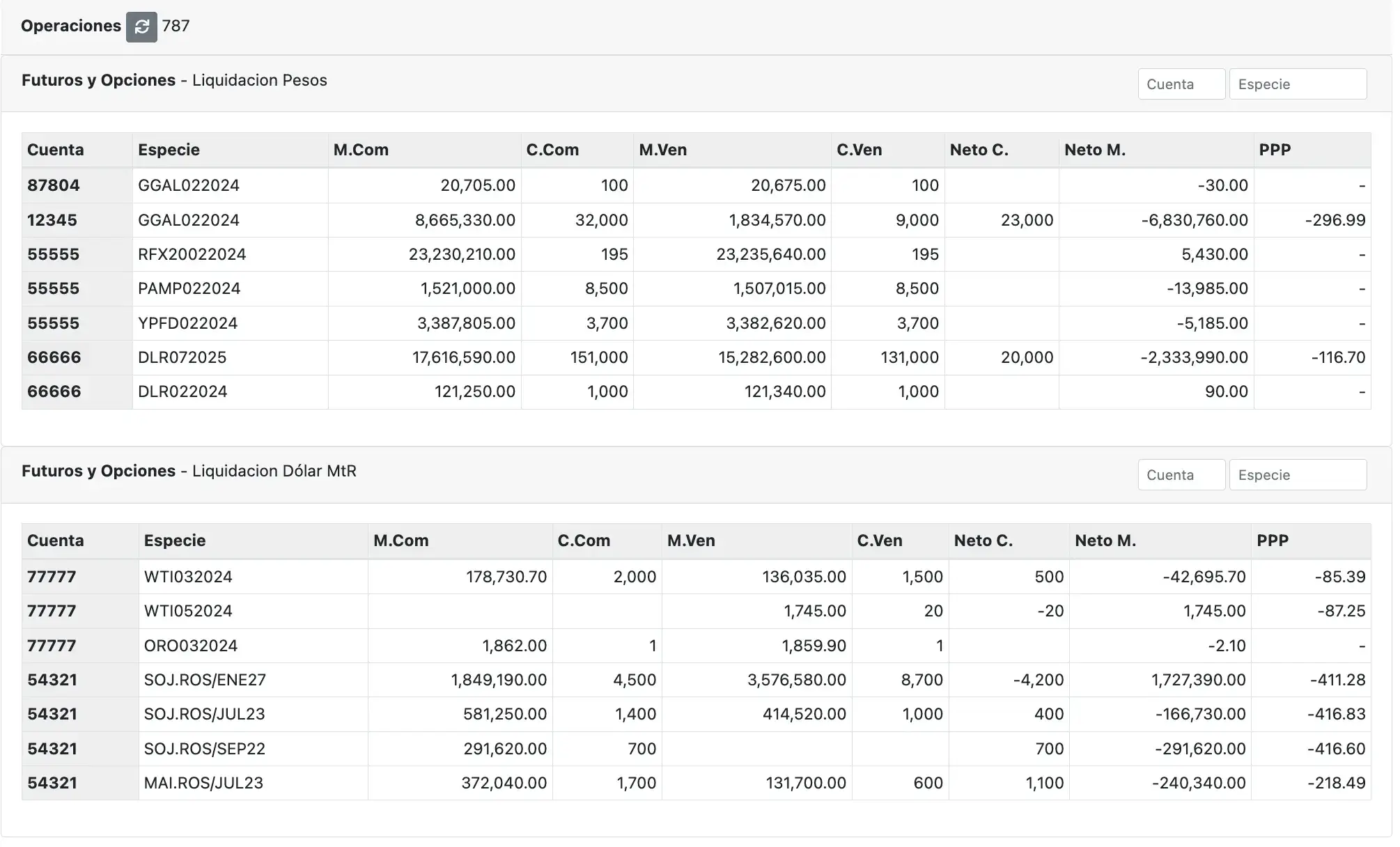This screenshot has width=1400, height=847.
Task: Click the WTI032024 especie cell
Action: click(188, 577)
